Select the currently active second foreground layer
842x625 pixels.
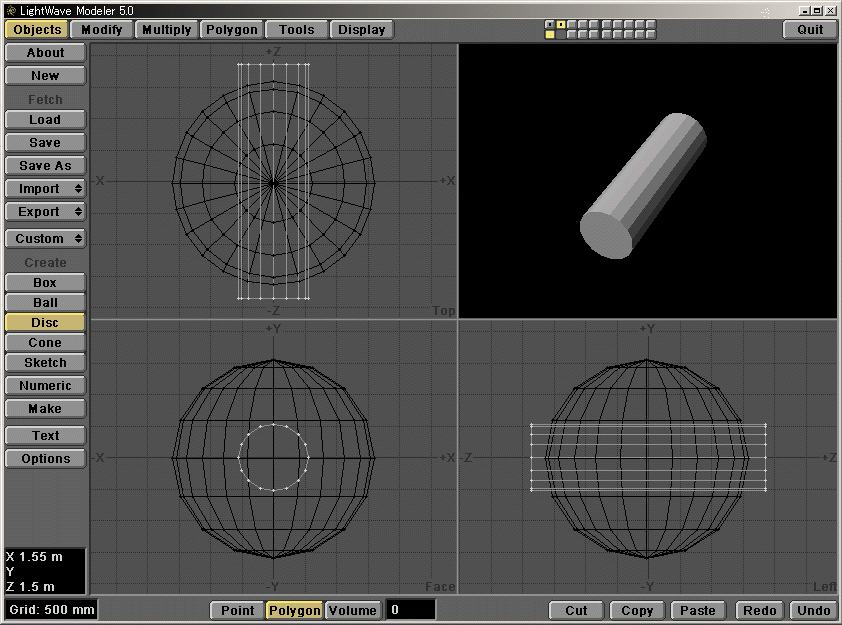[560, 26]
